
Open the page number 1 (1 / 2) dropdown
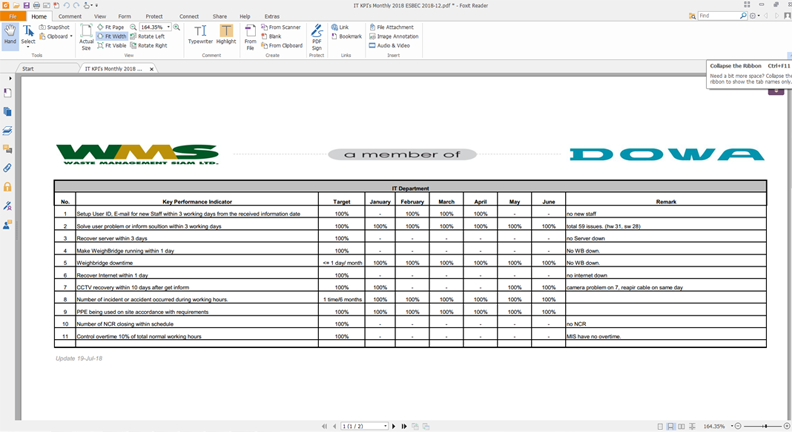385,426
